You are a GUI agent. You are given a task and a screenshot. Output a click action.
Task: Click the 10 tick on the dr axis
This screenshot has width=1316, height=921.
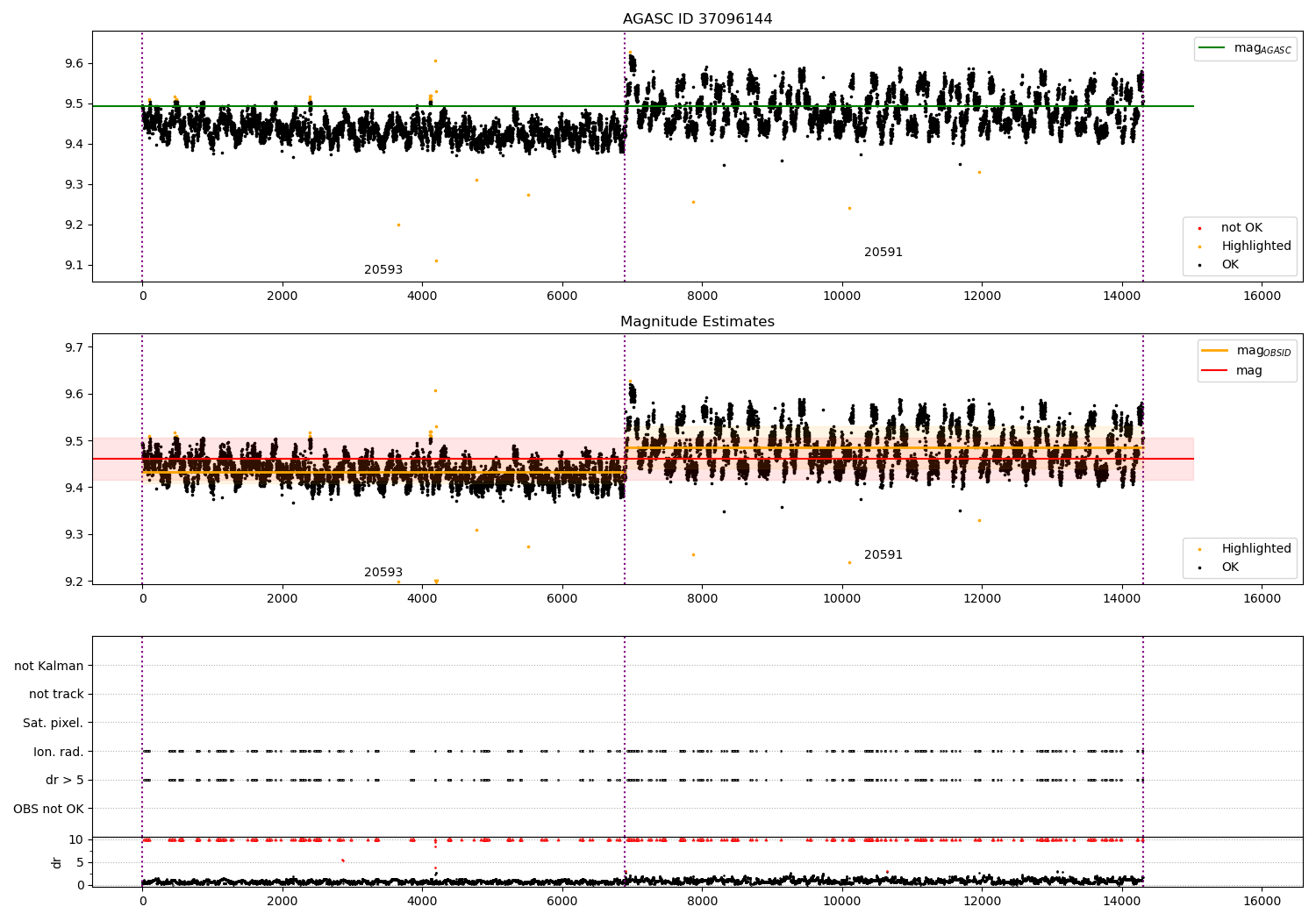[x=76, y=840]
